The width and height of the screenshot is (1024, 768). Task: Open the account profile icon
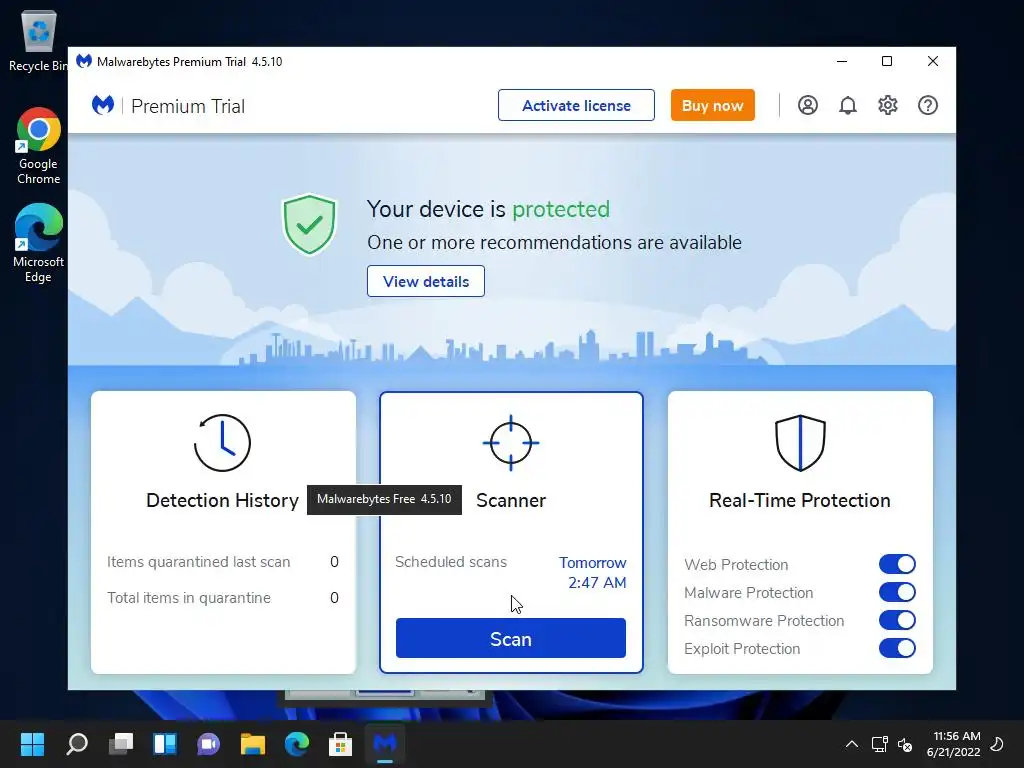(808, 105)
